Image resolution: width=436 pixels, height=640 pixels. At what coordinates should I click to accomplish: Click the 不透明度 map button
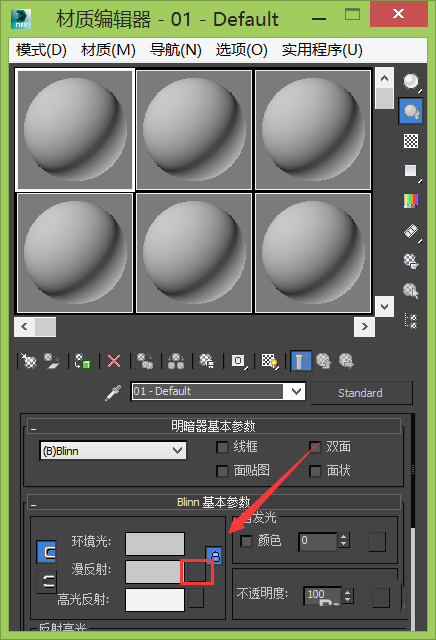[381, 598]
